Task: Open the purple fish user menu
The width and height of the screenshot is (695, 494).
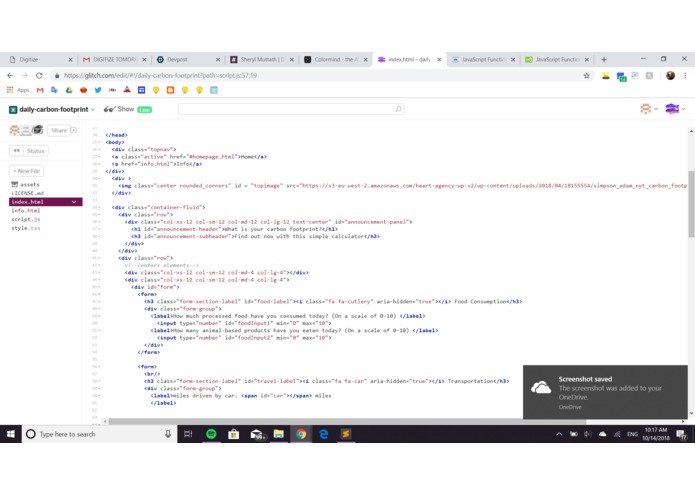Action: pos(675,109)
